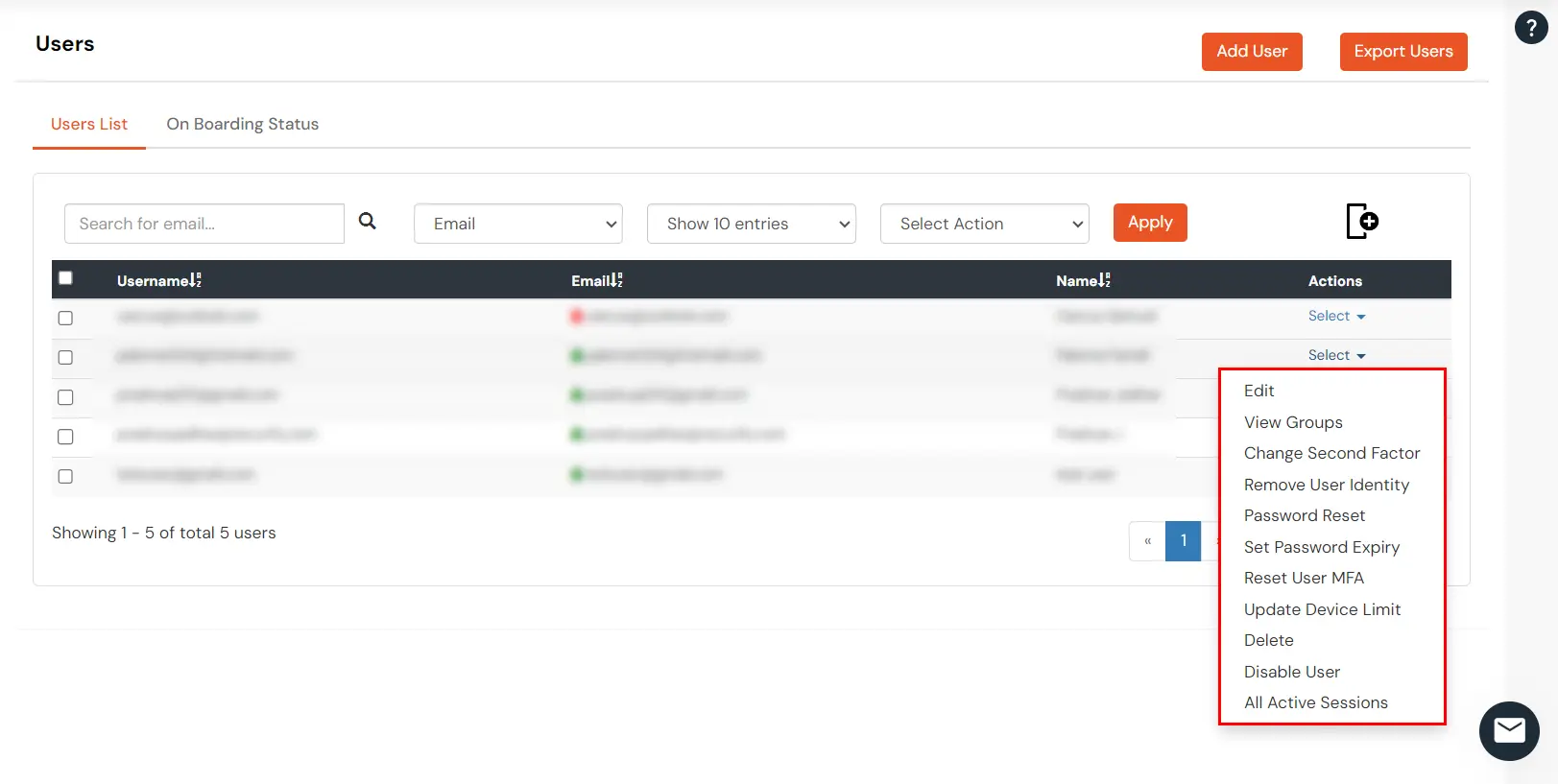Click the Add User button
This screenshot has height=784, width=1558.
pos(1252,52)
